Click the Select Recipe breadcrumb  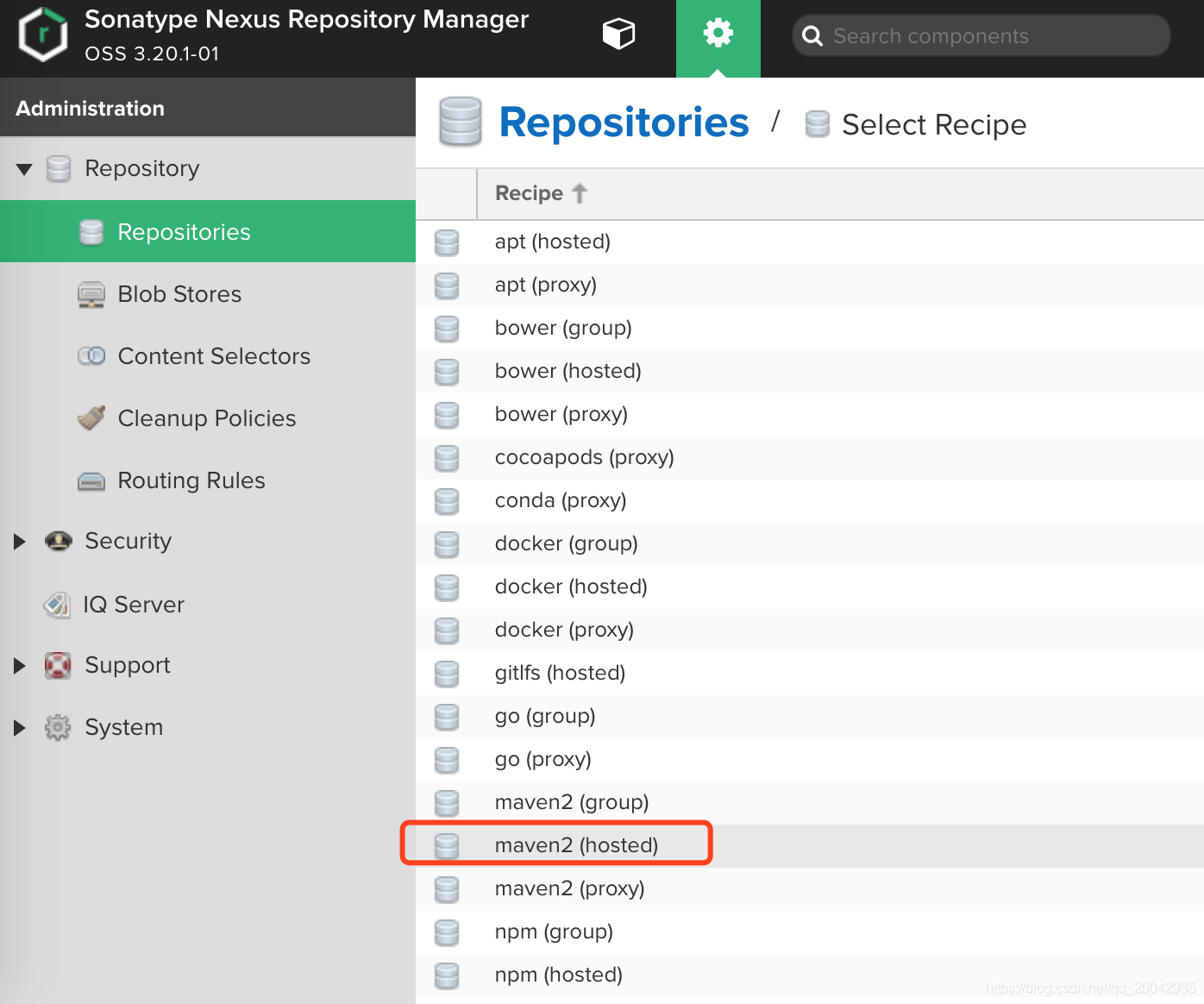[934, 125]
